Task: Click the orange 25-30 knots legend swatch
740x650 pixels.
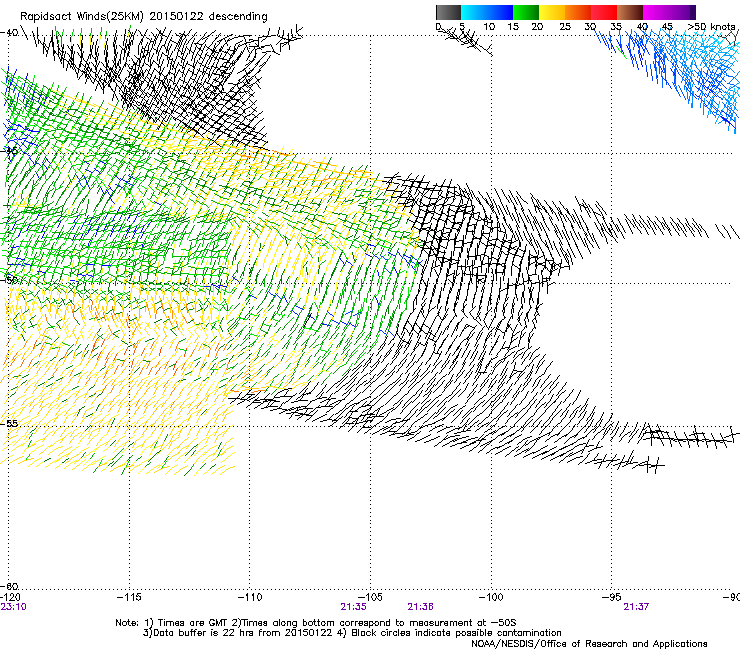Action: [578, 12]
